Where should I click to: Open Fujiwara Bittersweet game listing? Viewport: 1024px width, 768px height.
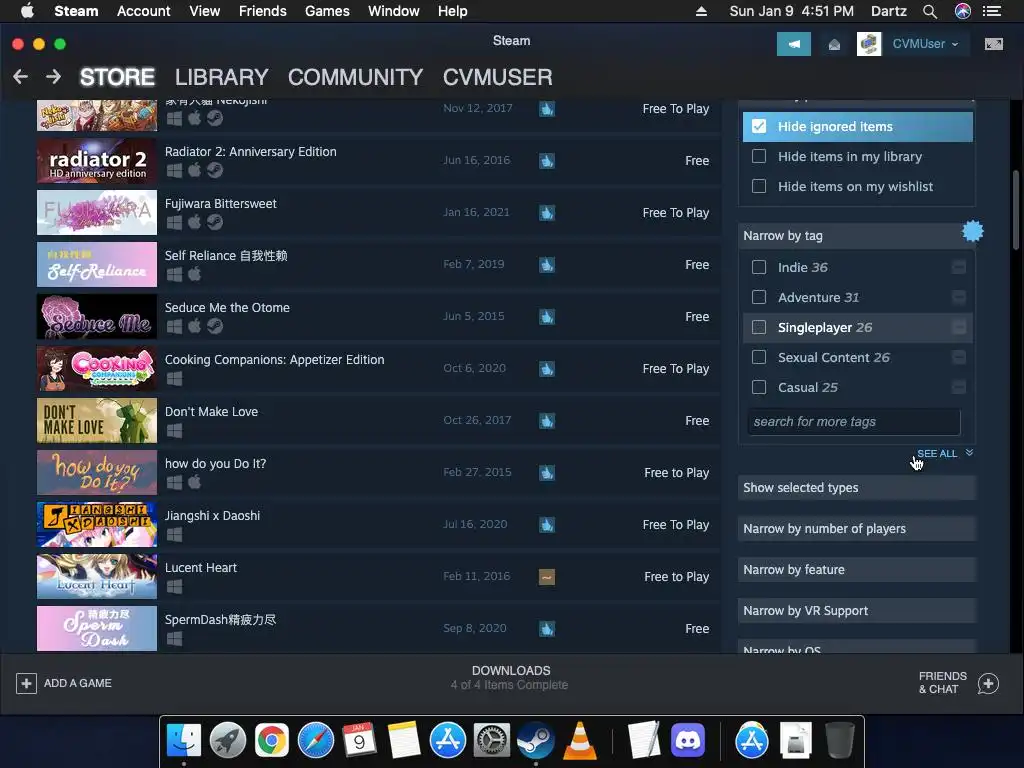[379, 212]
